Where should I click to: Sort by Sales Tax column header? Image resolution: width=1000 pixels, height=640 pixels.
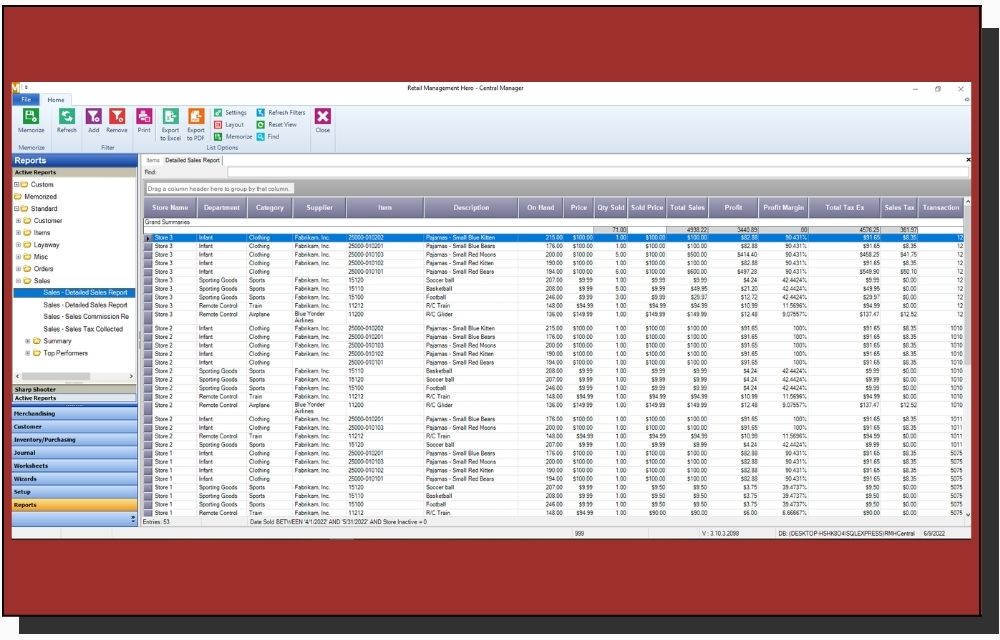(x=900, y=208)
